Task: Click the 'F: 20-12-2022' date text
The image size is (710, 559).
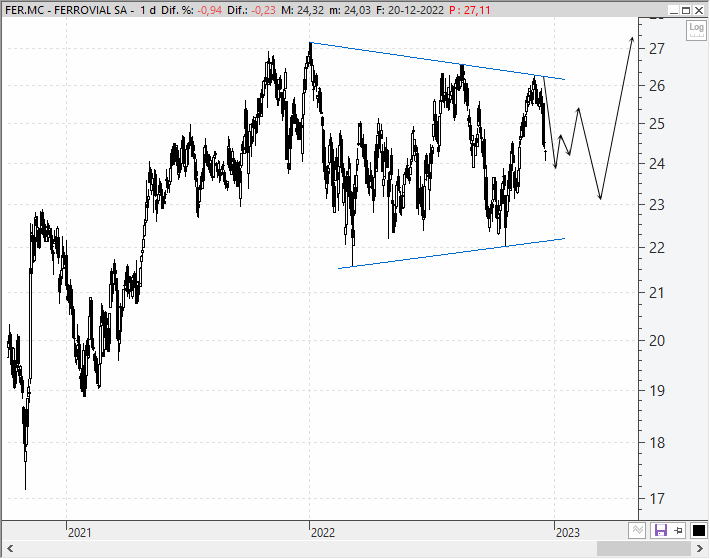Action: (410, 10)
